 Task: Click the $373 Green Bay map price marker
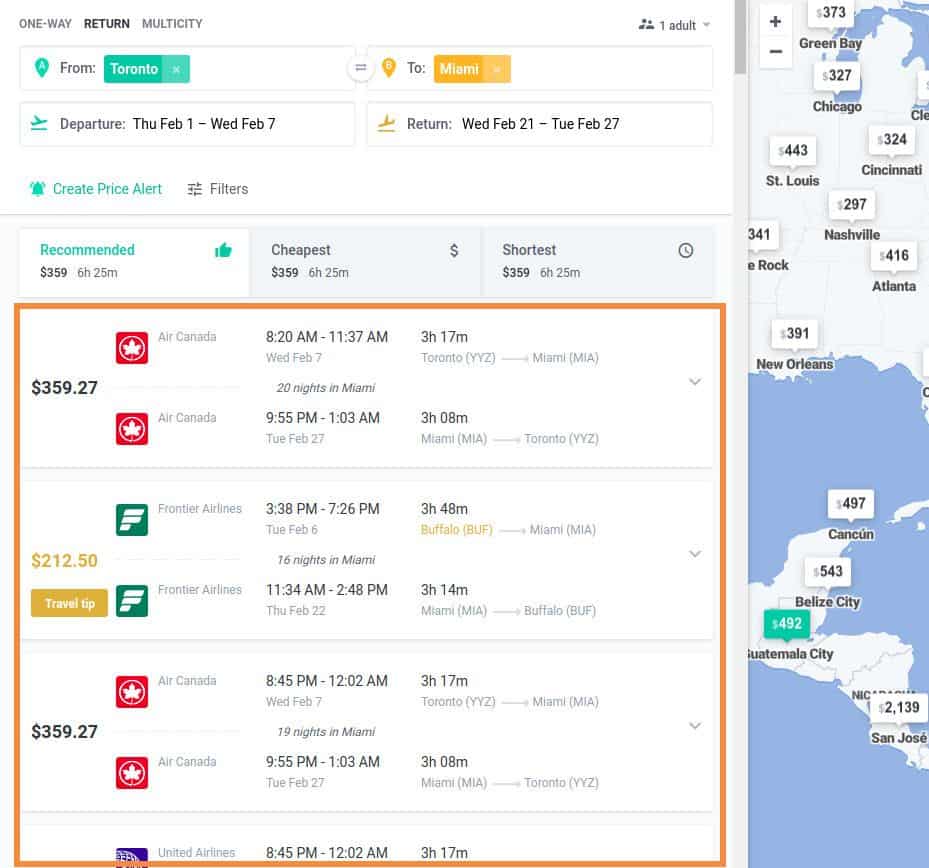coord(831,12)
